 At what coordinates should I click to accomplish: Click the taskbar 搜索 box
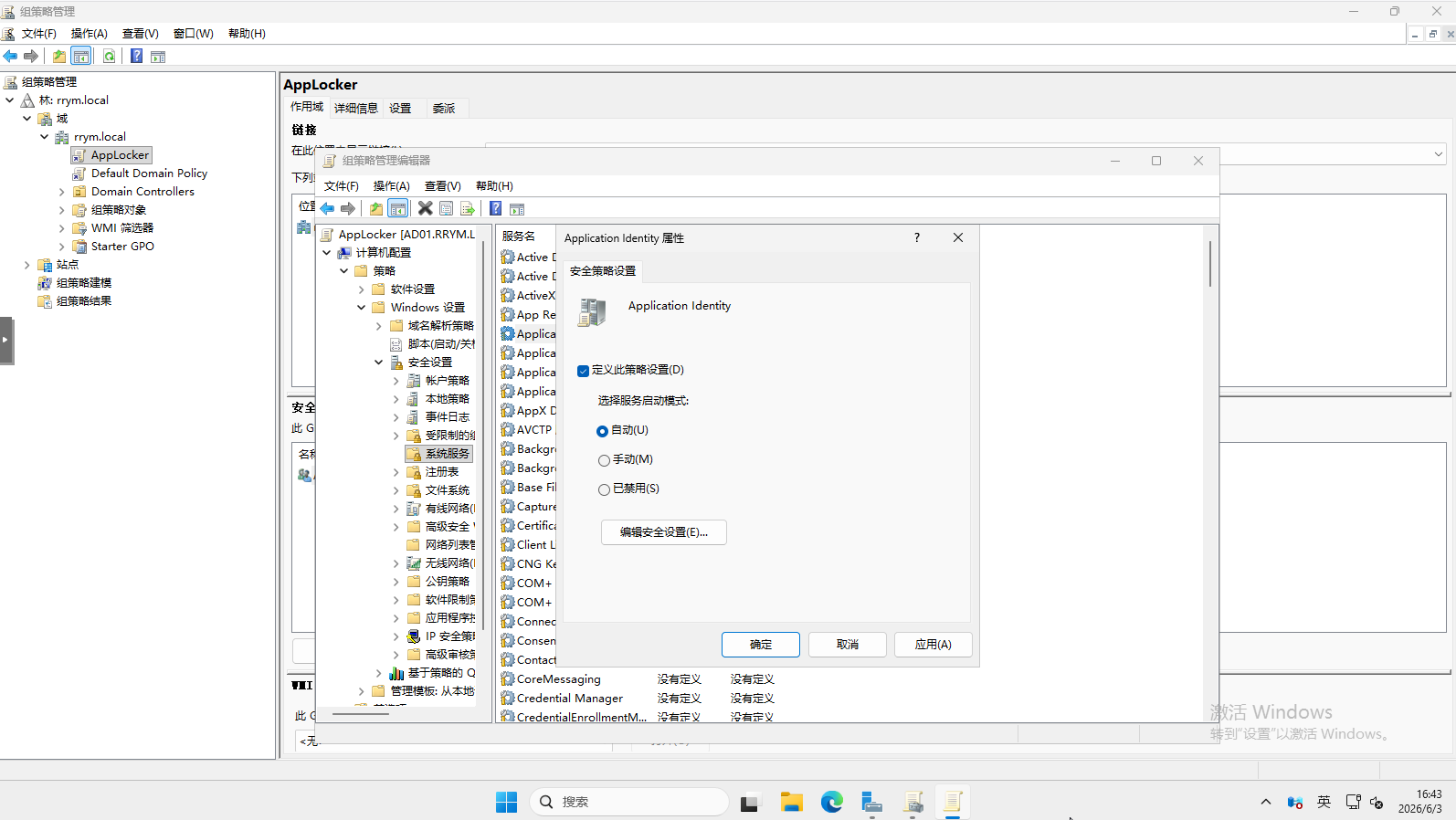pyautogui.click(x=629, y=802)
